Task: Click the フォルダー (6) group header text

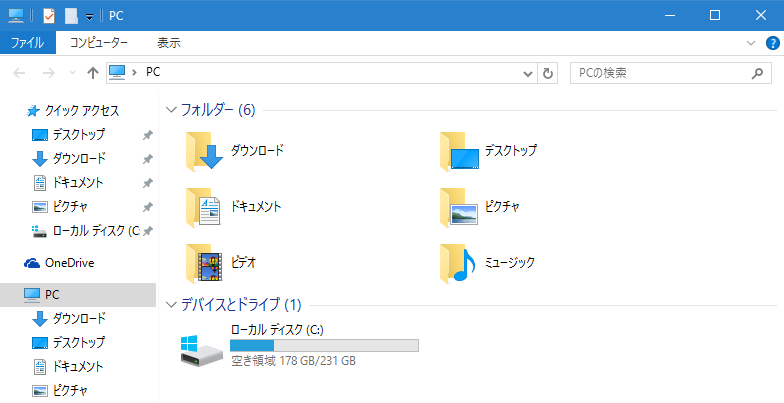Action: point(218,110)
